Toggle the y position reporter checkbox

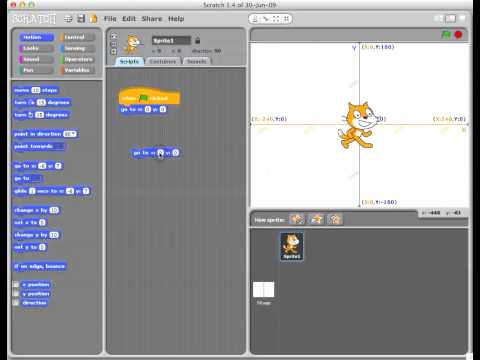[x=16, y=294]
